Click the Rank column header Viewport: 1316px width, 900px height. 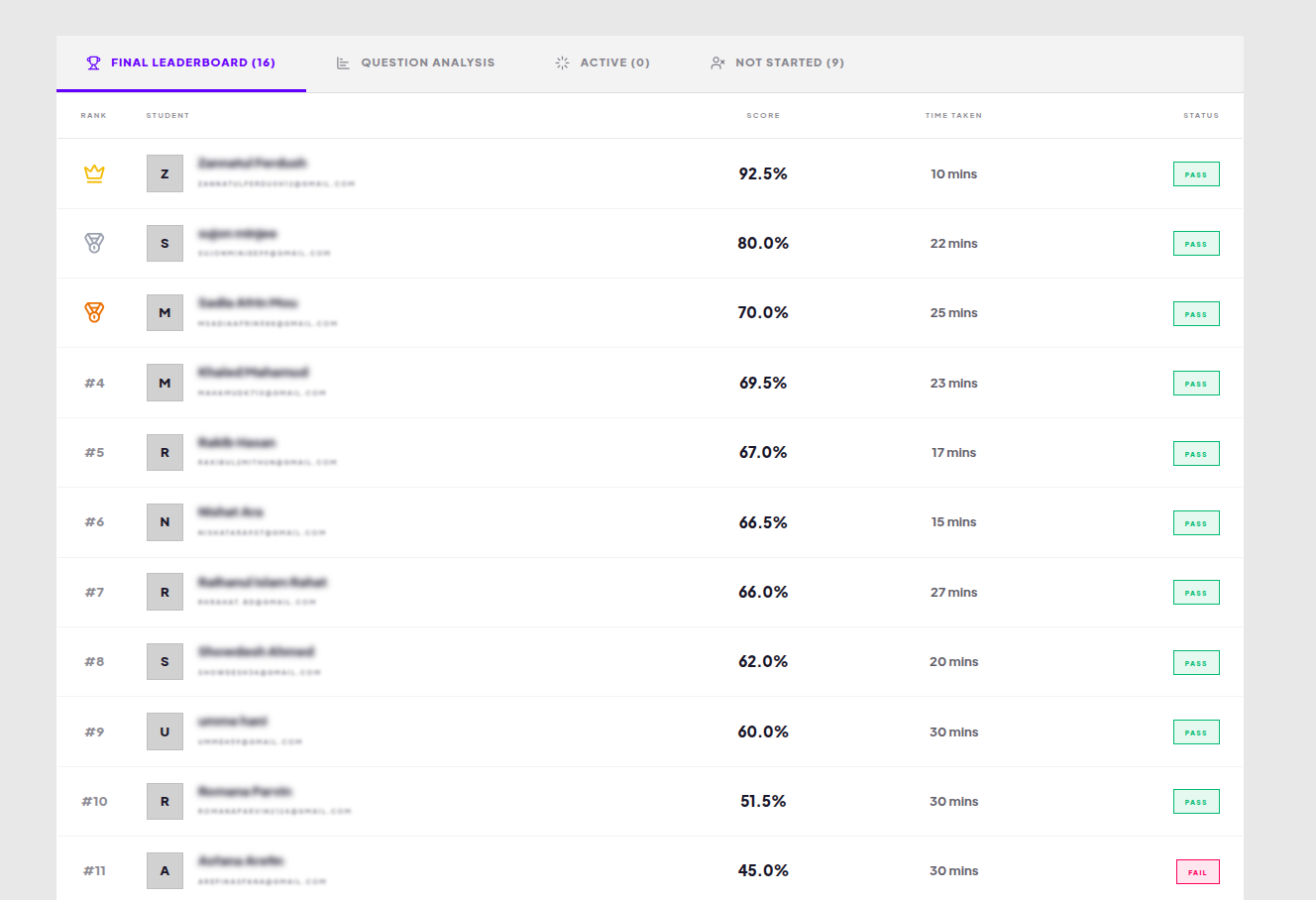pos(93,116)
